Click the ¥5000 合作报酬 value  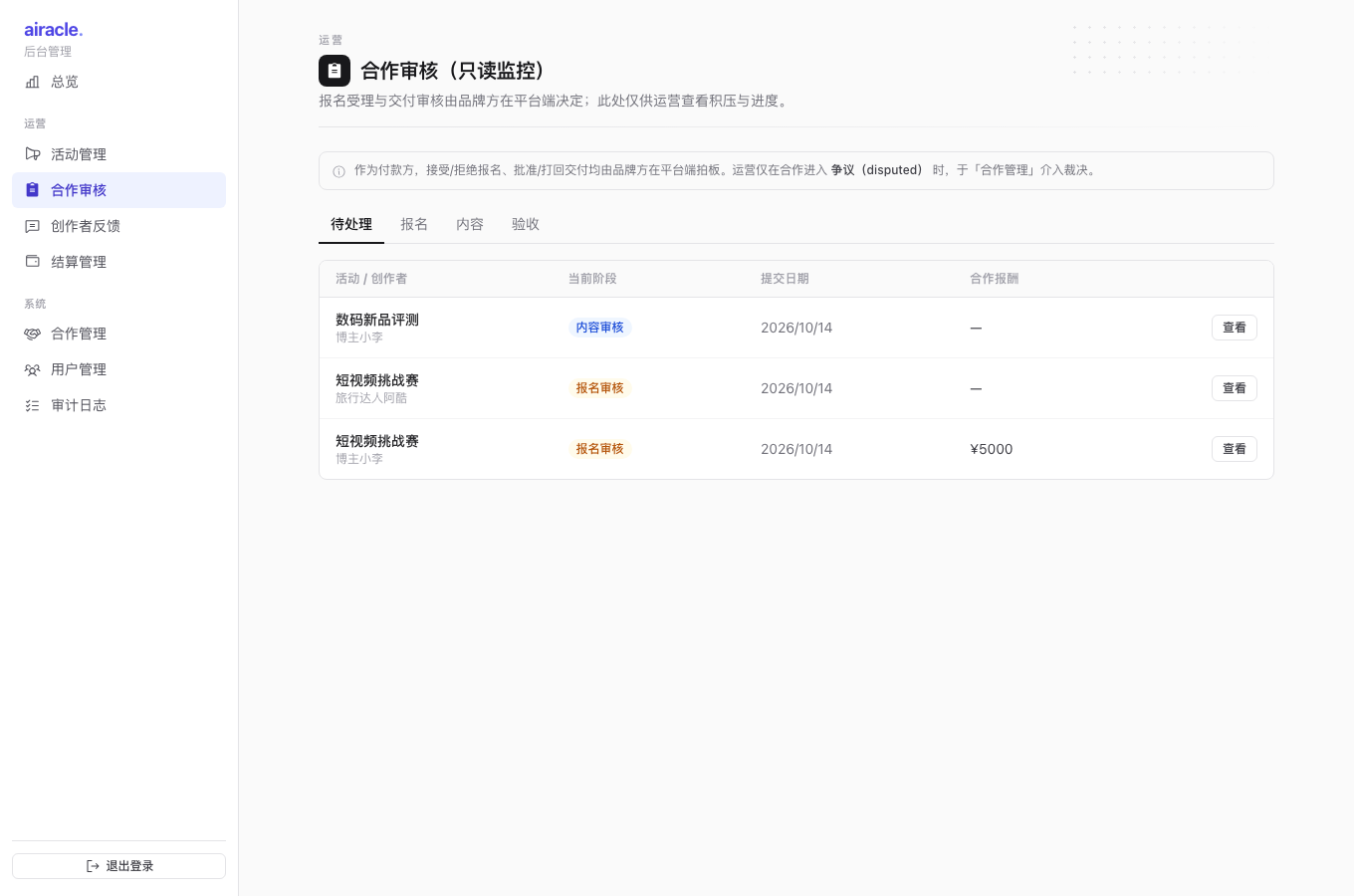coord(992,449)
